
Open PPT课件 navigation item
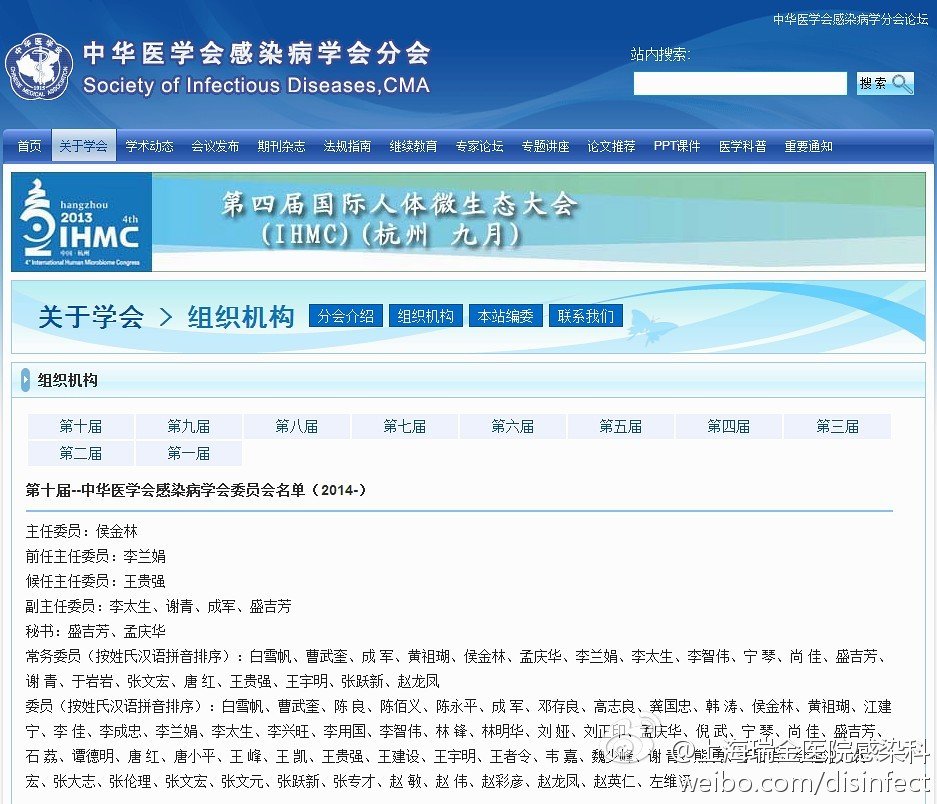tap(677, 146)
